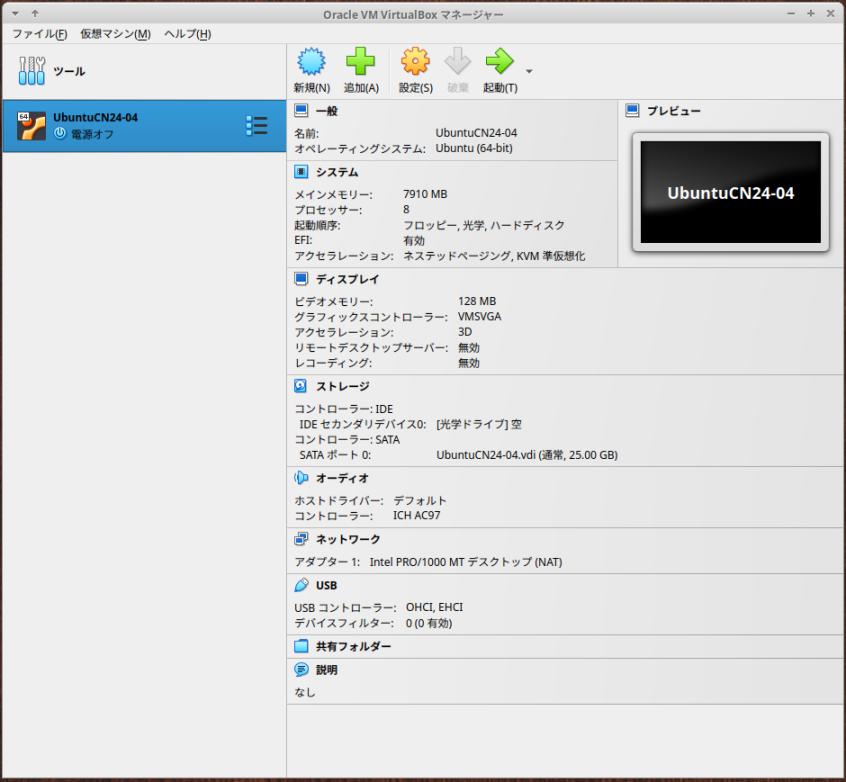Click the 共有フォルダー folder icon
Viewport: 846px width, 782px height.
[301, 646]
